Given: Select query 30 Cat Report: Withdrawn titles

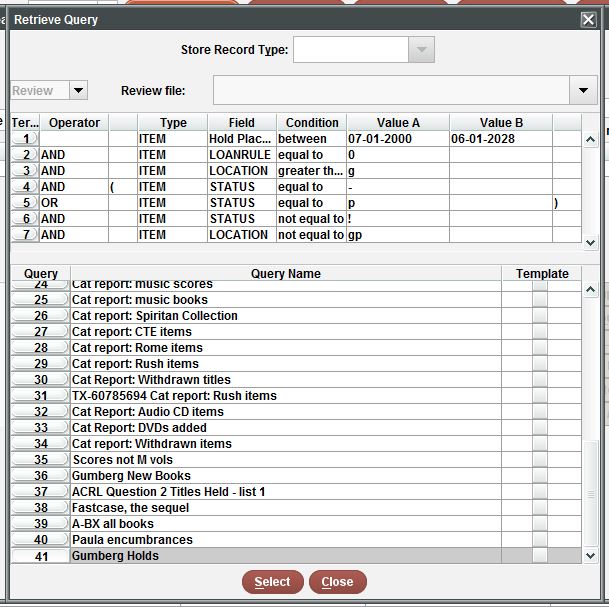Looking at the screenshot, I should (286, 379).
